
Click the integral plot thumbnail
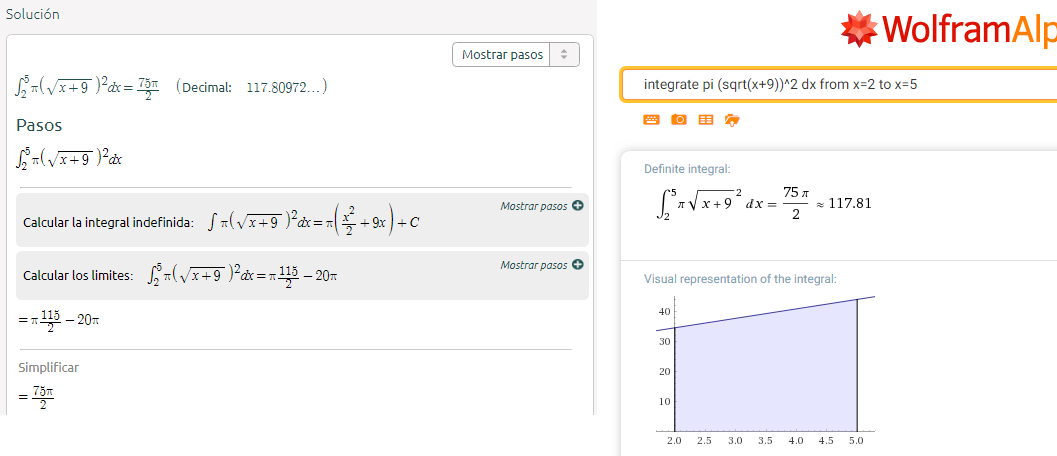click(765, 370)
